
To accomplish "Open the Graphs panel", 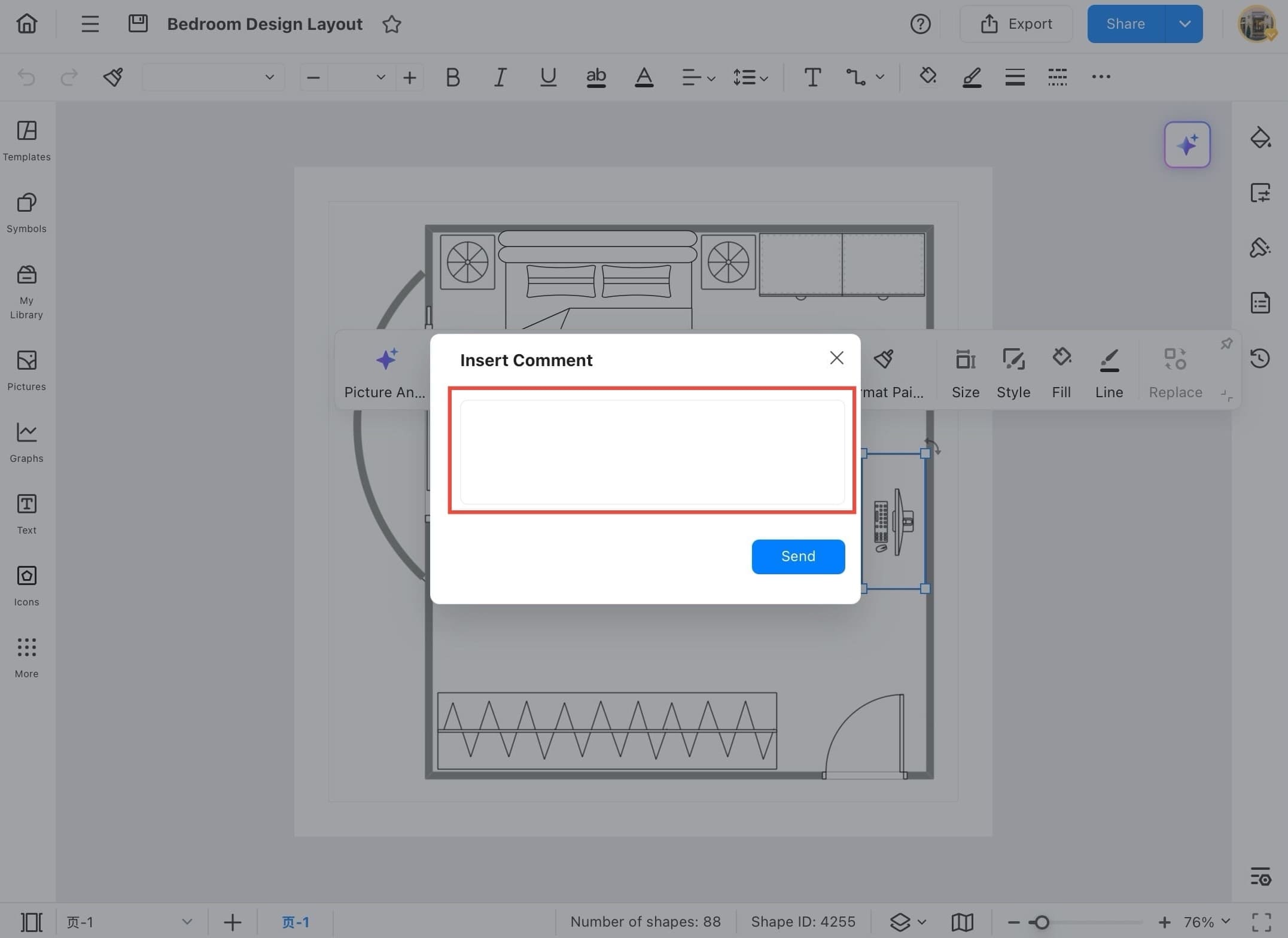I will 26,441.
